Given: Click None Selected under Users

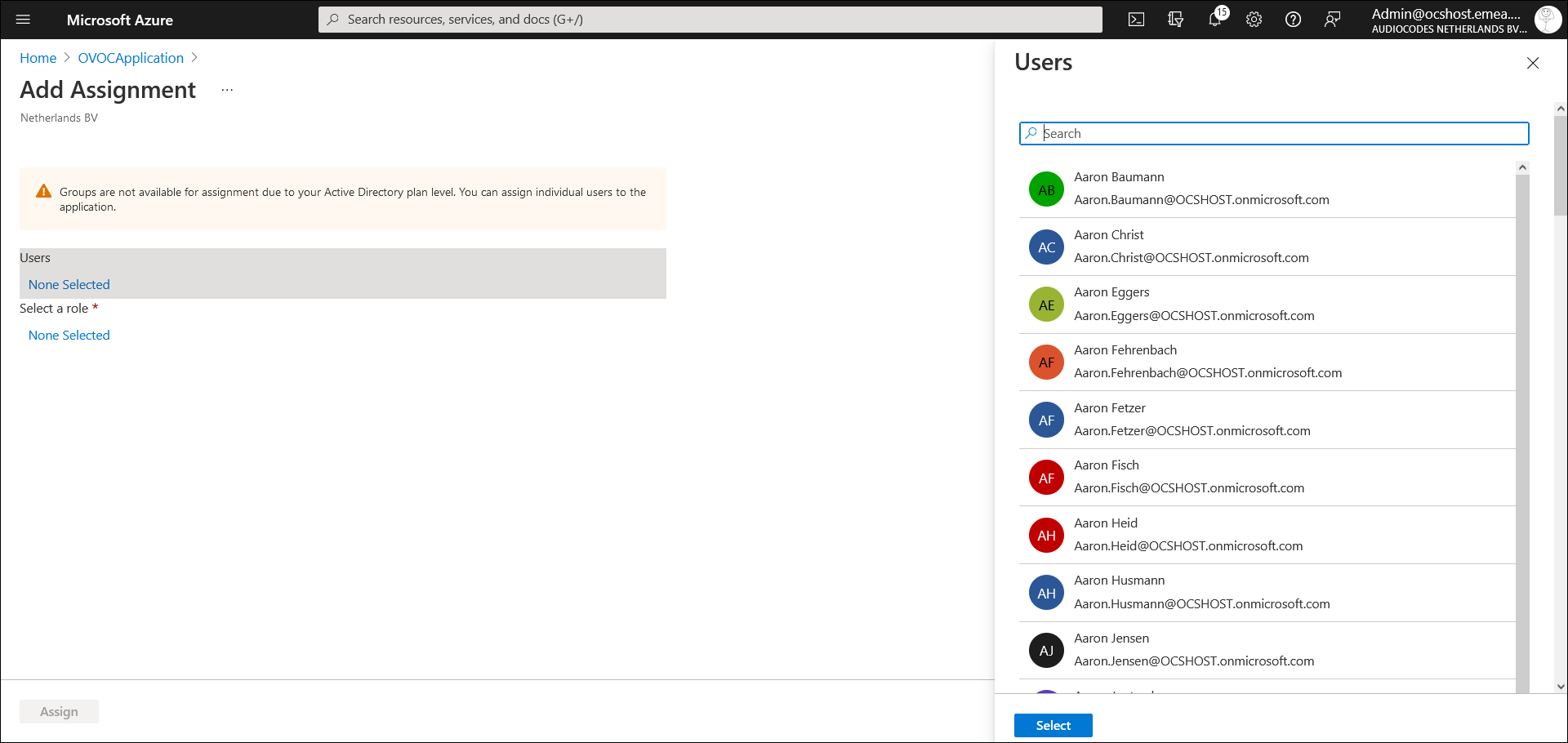Looking at the screenshot, I should pos(69,284).
